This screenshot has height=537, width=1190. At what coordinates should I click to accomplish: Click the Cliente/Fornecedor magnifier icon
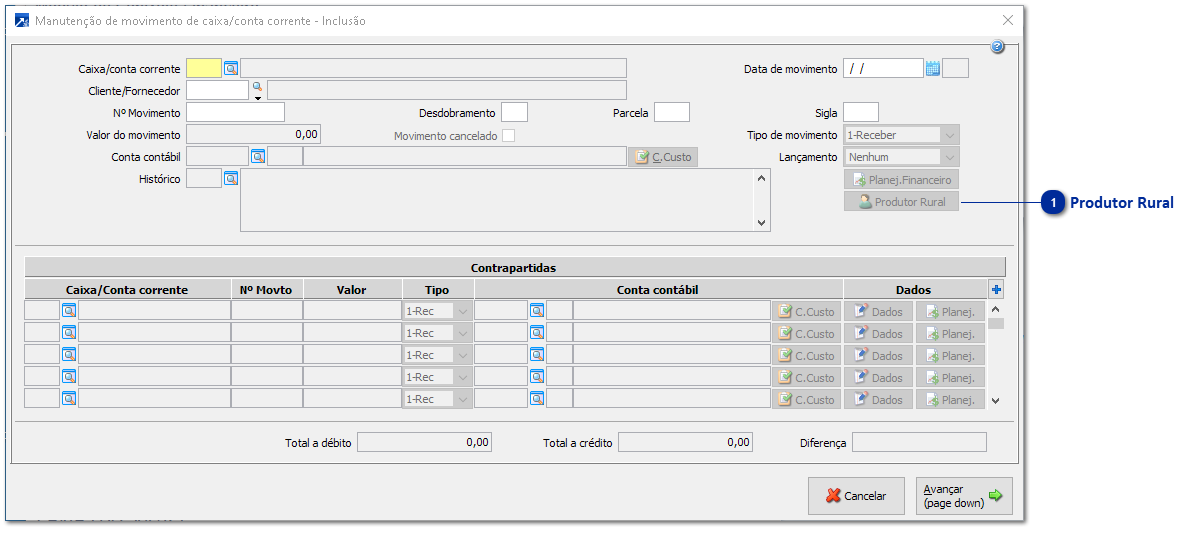point(257,88)
